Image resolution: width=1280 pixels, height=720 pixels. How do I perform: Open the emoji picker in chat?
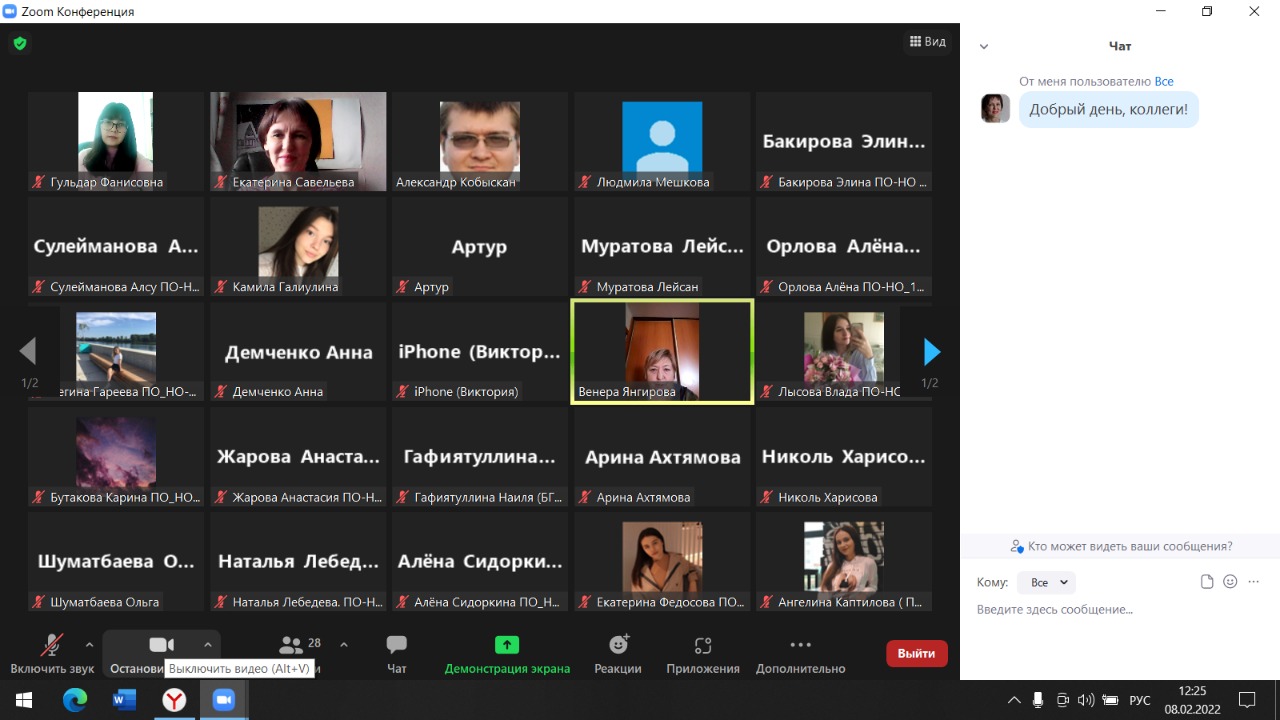[1230, 582]
